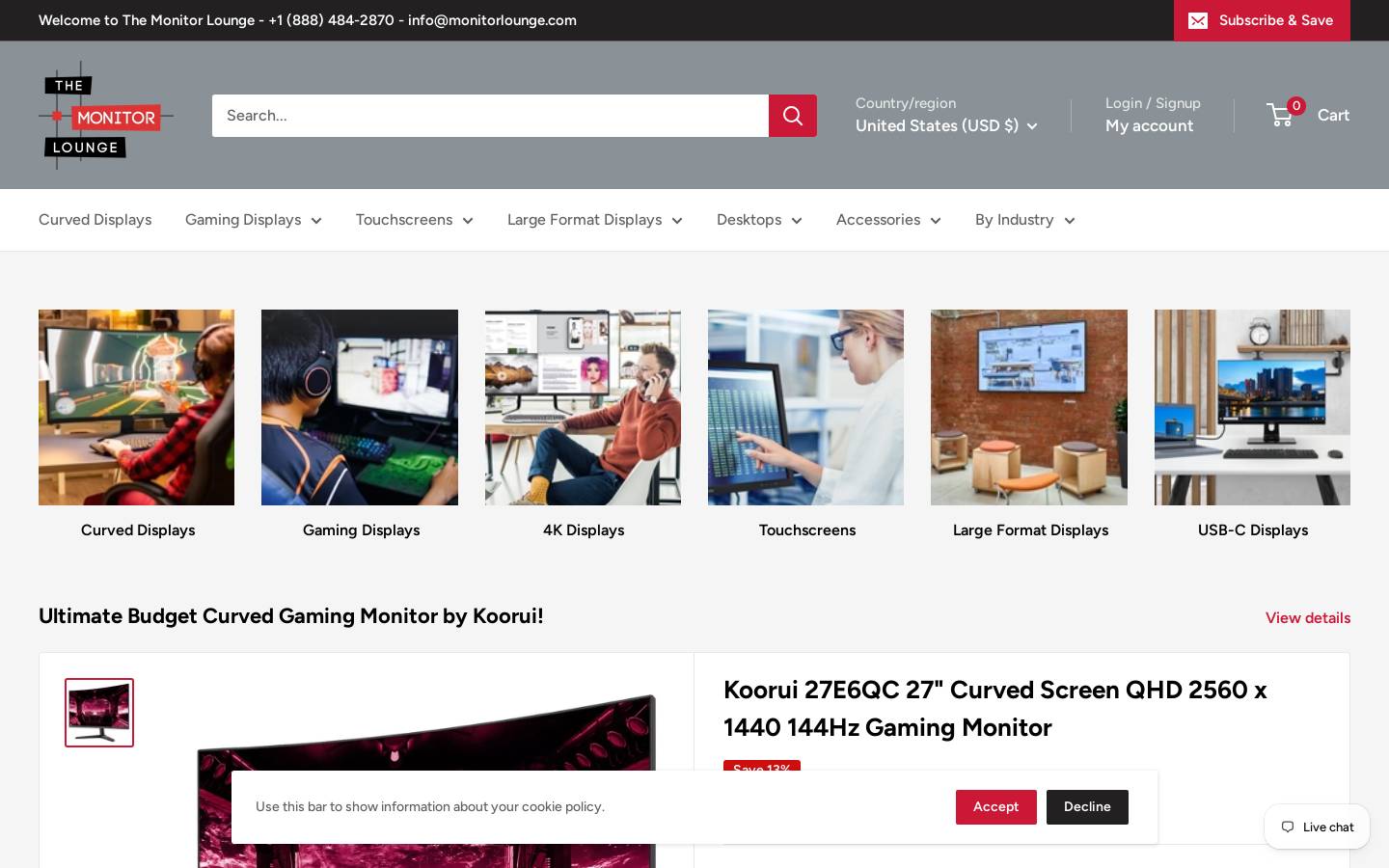Click the red search magnifier button

click(793, 116)
